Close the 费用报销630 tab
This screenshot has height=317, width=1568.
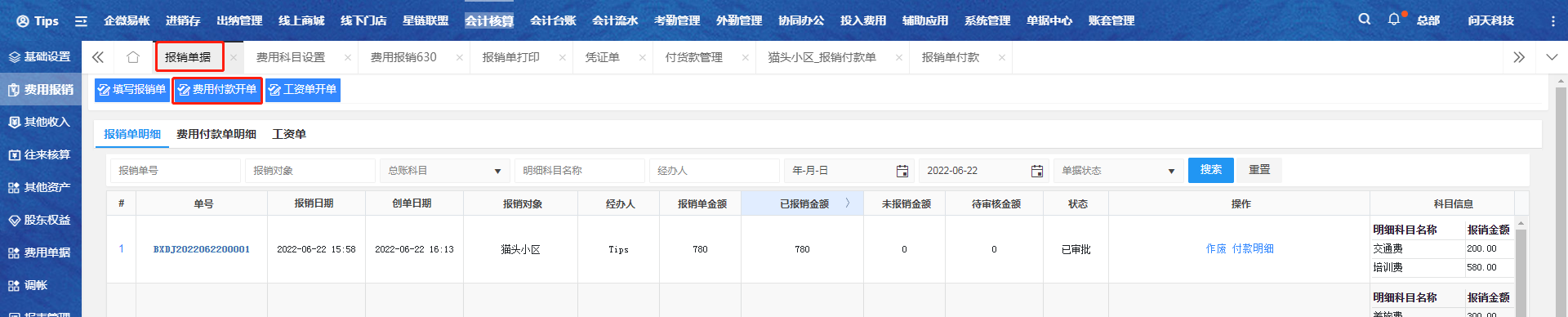pyautogui.click(x=460, y=57)
